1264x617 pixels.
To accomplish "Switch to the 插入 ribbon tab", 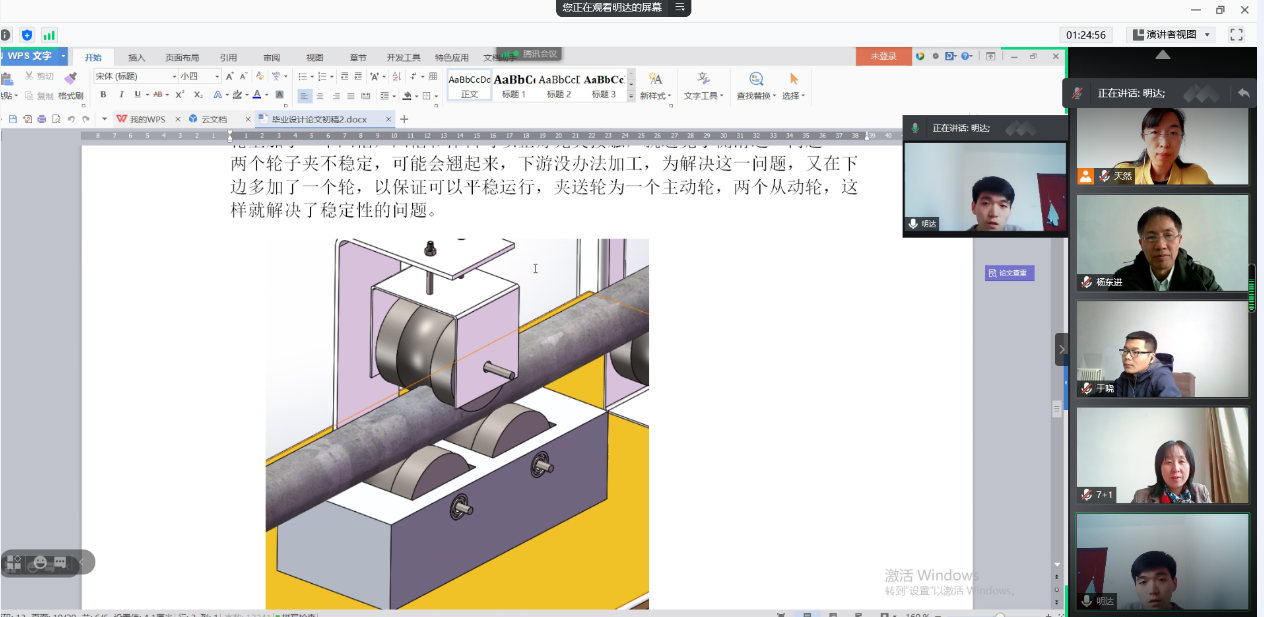I will click(x=137, y=58).
